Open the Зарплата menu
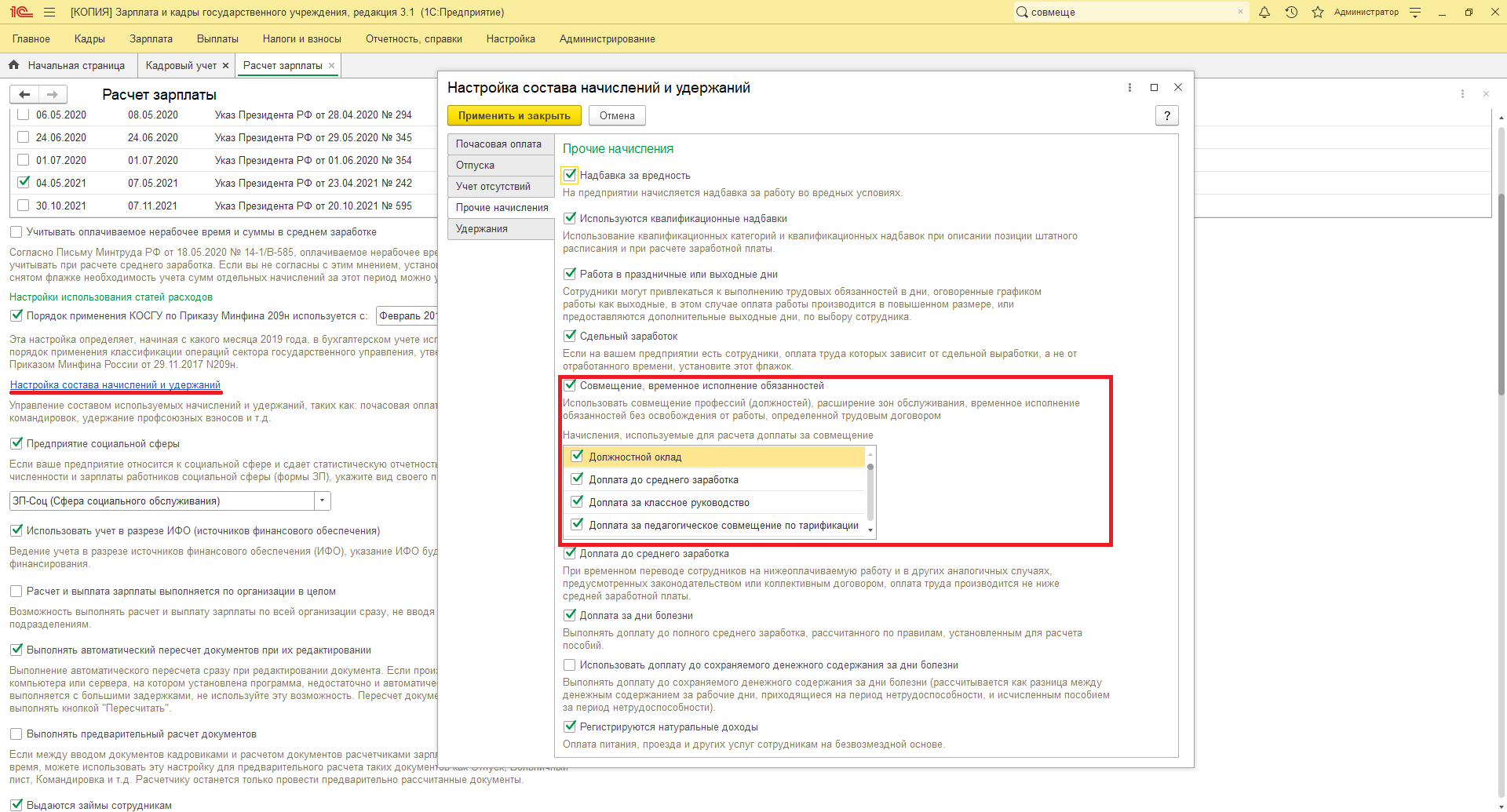The image size is (1507, 812). (x=151, y=38)
